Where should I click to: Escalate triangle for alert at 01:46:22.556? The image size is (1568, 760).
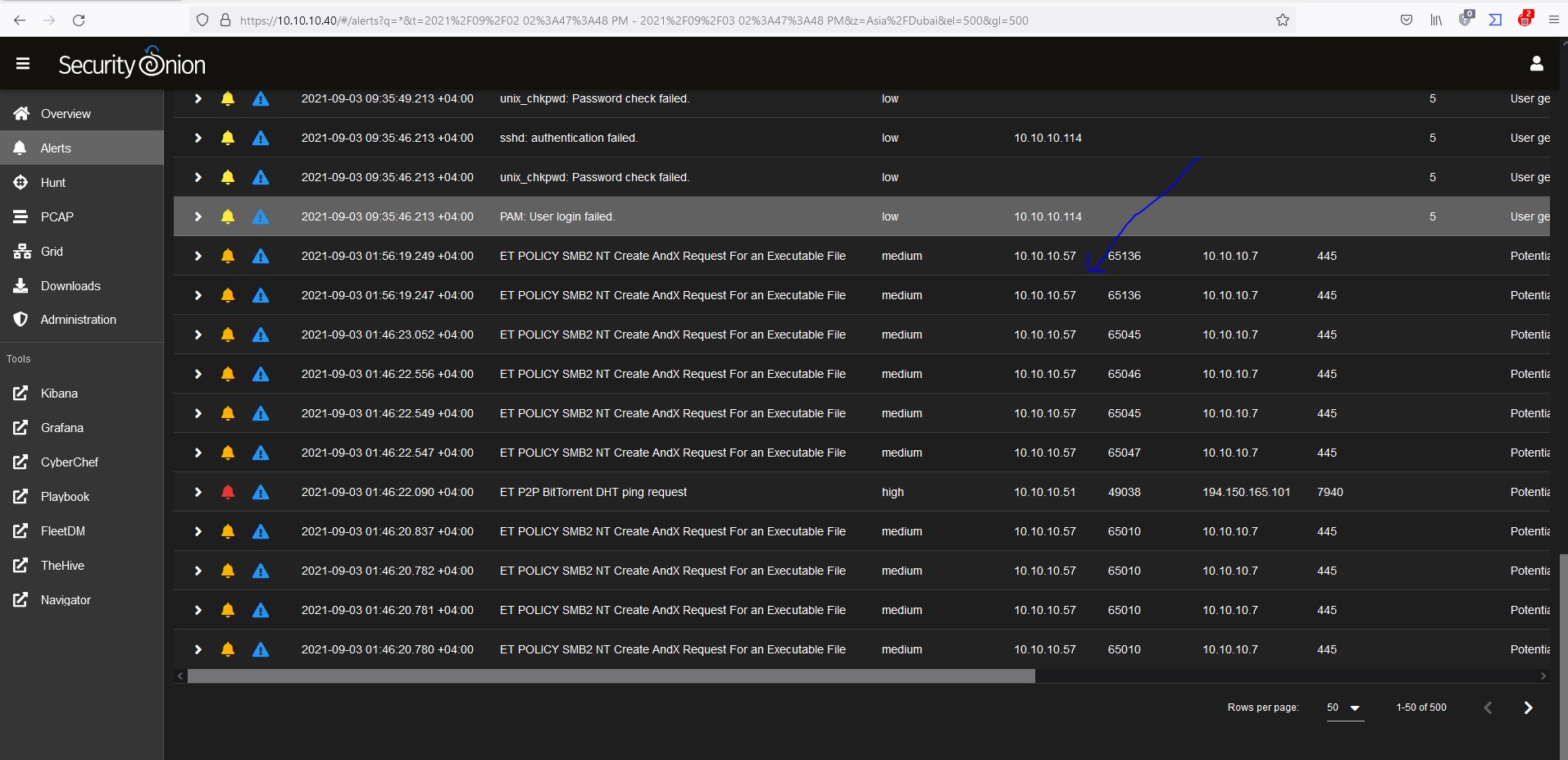(261, 374)
